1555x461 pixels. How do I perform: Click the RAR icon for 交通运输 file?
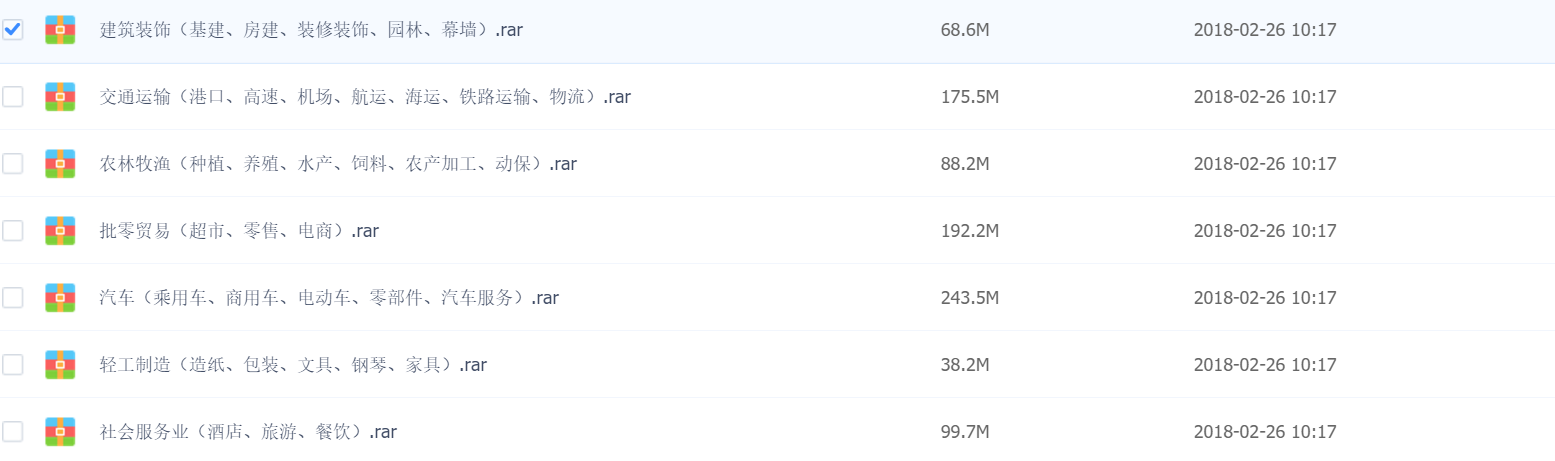point(60,97)
